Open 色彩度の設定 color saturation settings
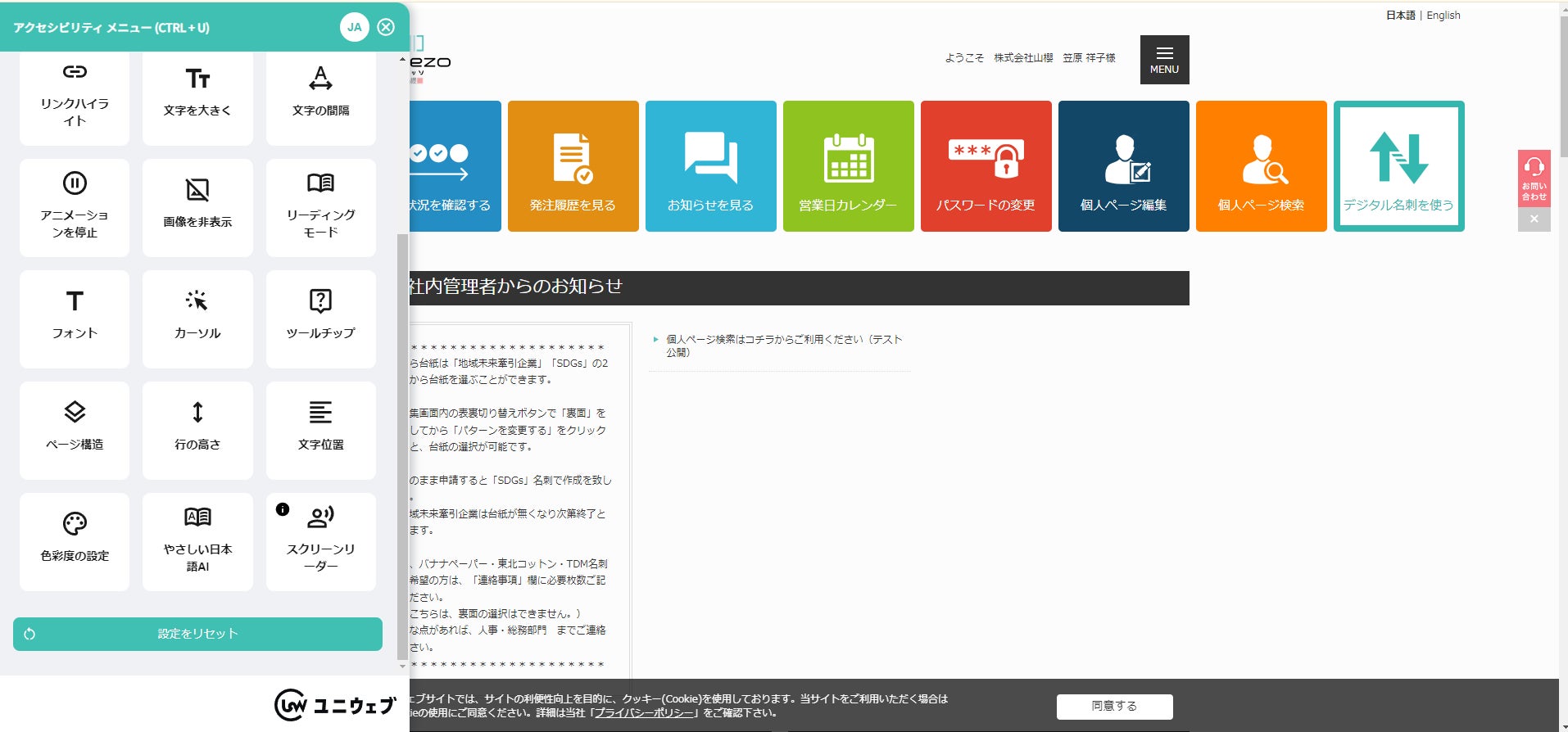 [x=75, y=542]
